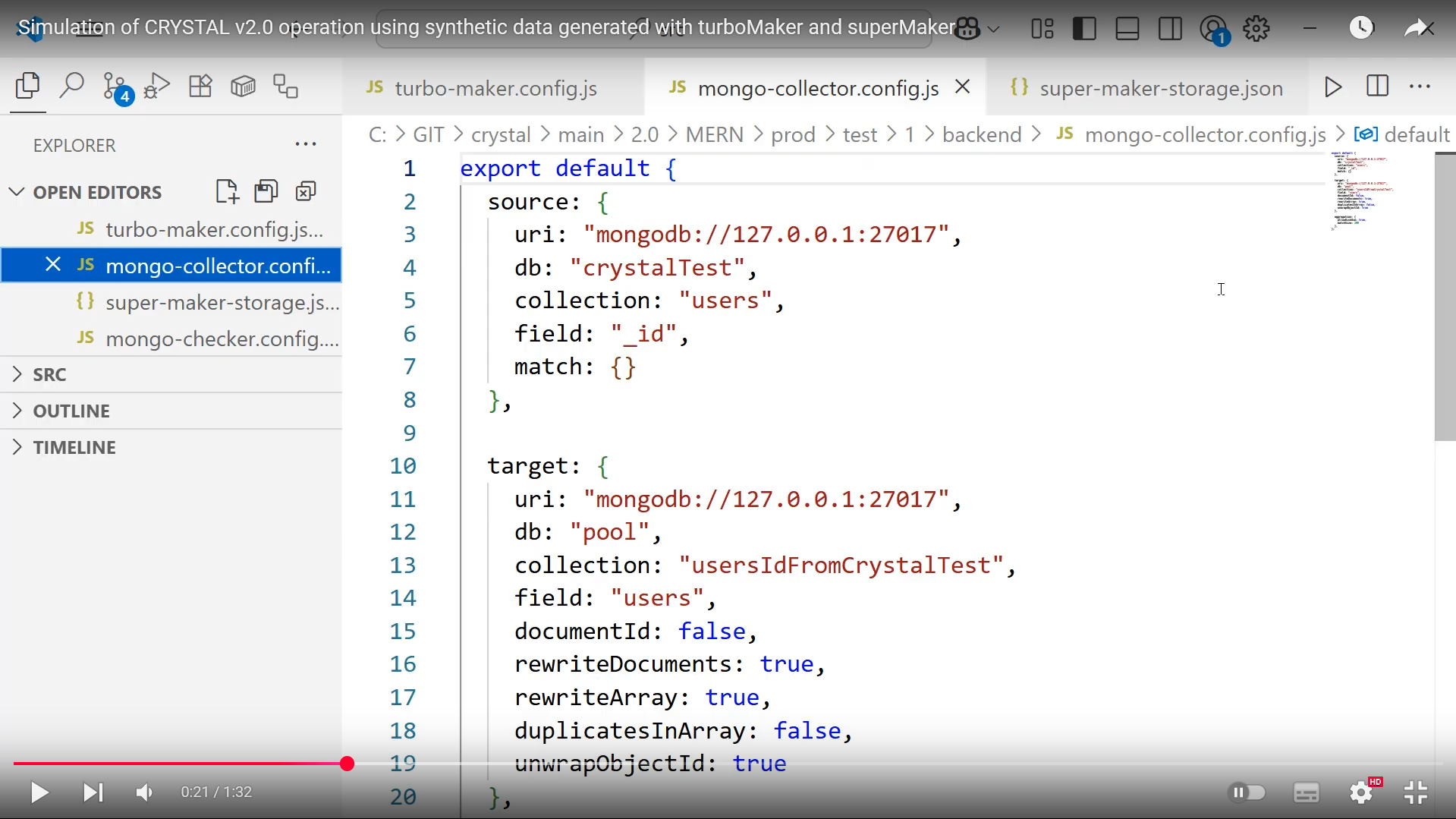Open the Copilot dropdown arrow

(994, 30)
